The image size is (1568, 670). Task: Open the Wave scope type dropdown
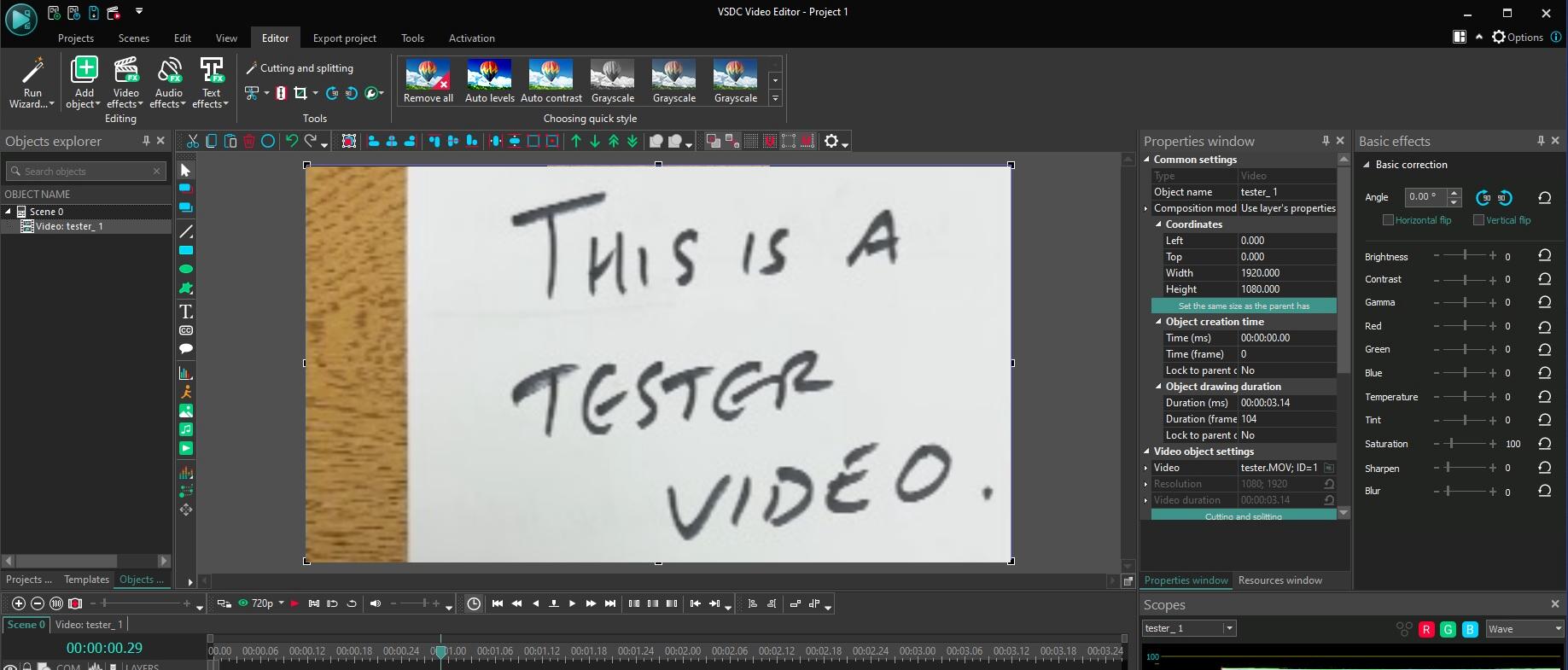pyautogui.click(x=1524, y=629)
